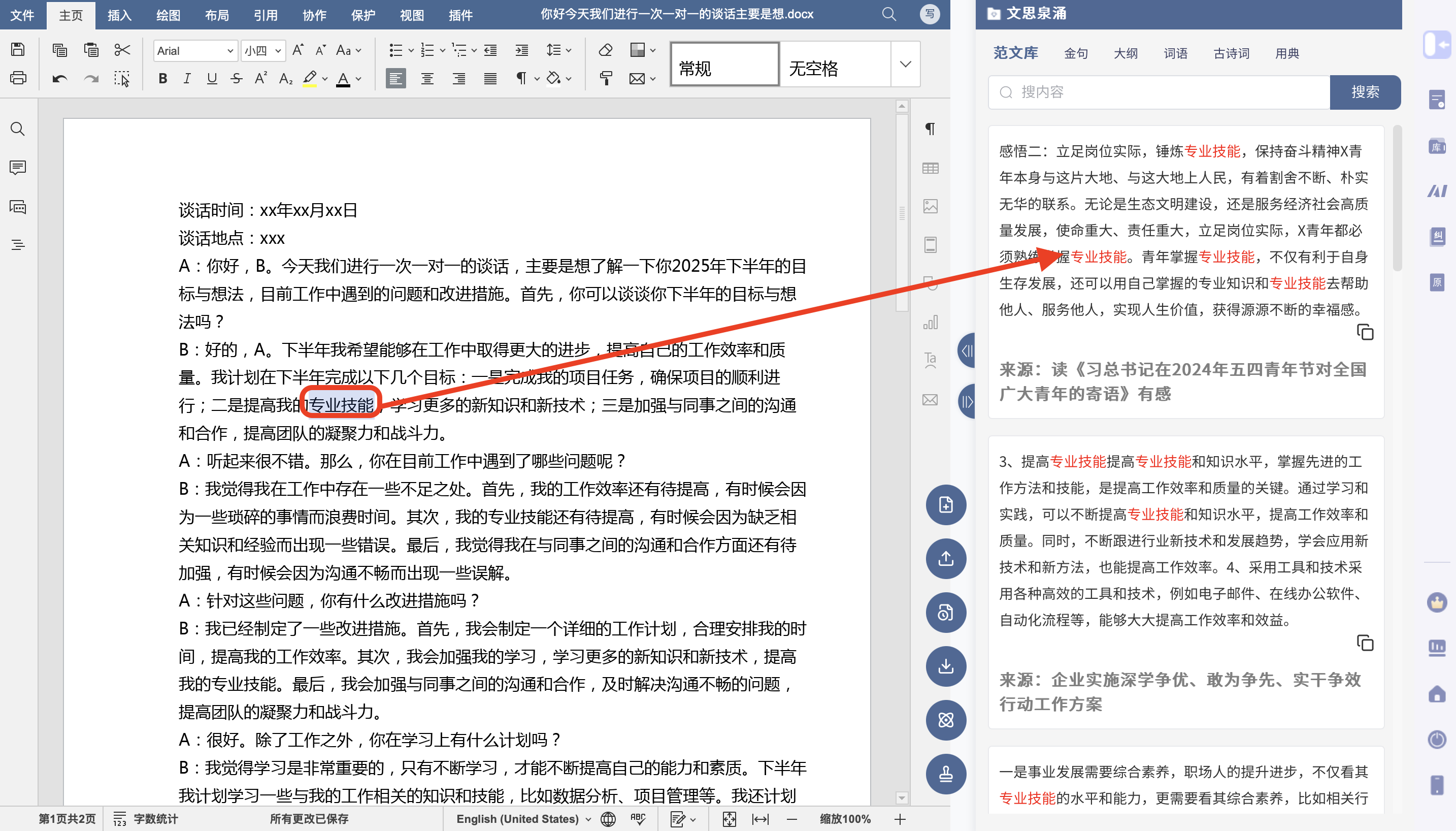The height and width of the screenshot is (831, 1456).
Task: Click the Insert table icon in right sidebar
Action: [930, 168]
